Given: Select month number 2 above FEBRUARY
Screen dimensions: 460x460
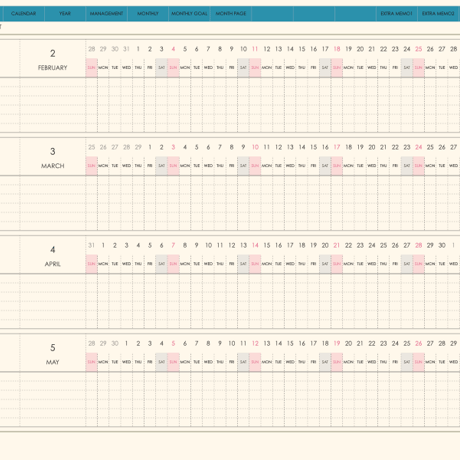Looking at the screenshot, I should [x=53, y=53].
